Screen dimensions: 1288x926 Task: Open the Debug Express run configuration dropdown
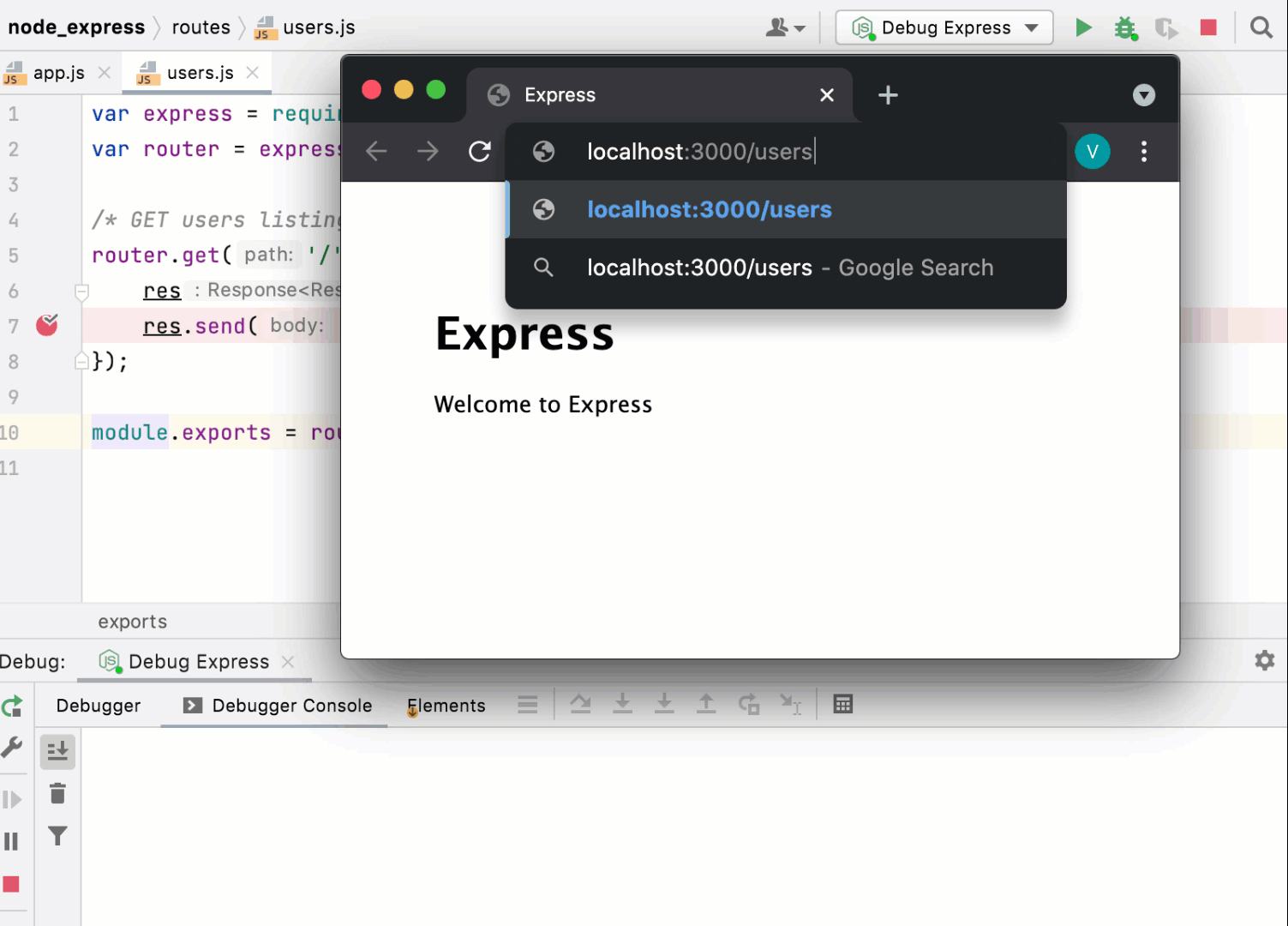tap(943, 27)
